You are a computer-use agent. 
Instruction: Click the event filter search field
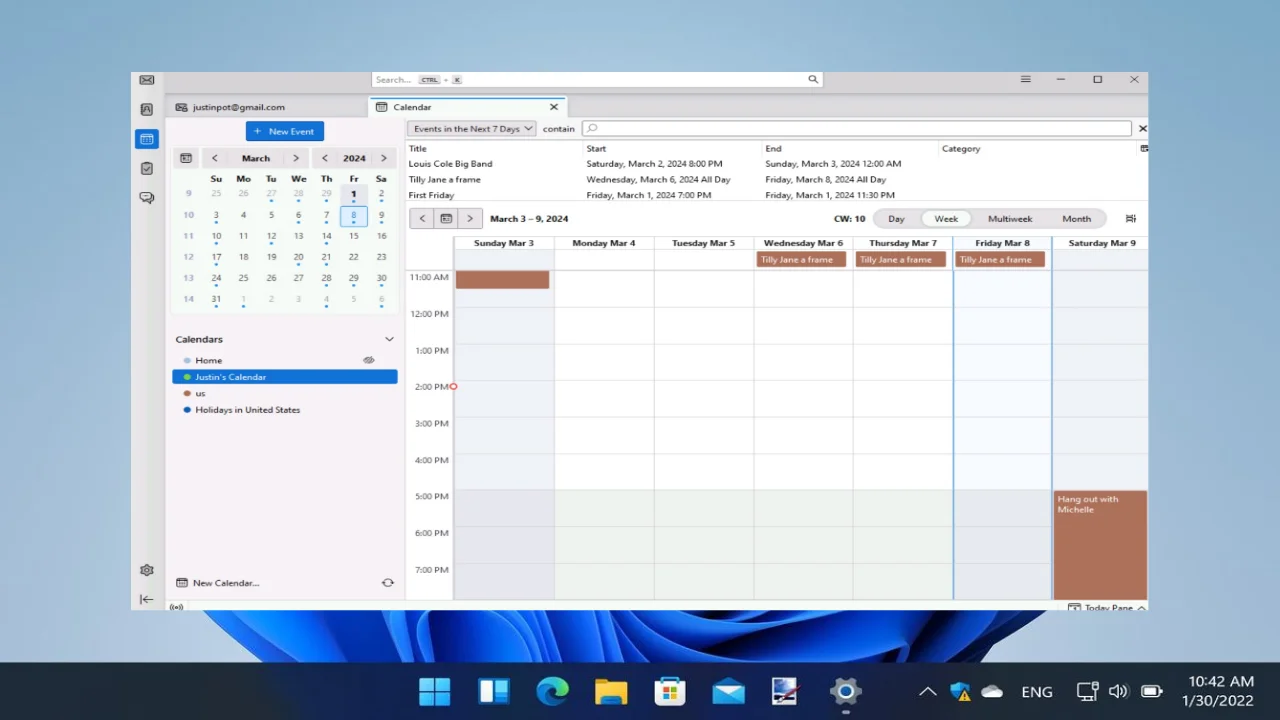pos(857,128)
